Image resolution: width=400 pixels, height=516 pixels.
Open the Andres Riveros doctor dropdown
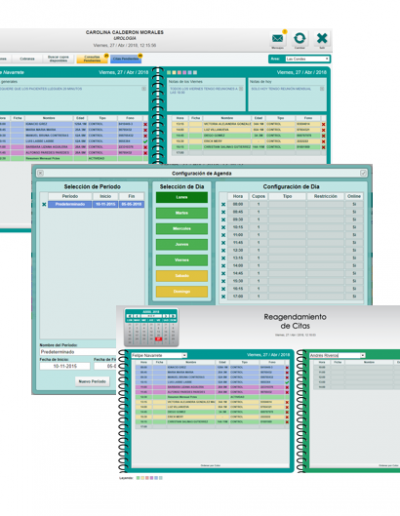click(337, 355)
